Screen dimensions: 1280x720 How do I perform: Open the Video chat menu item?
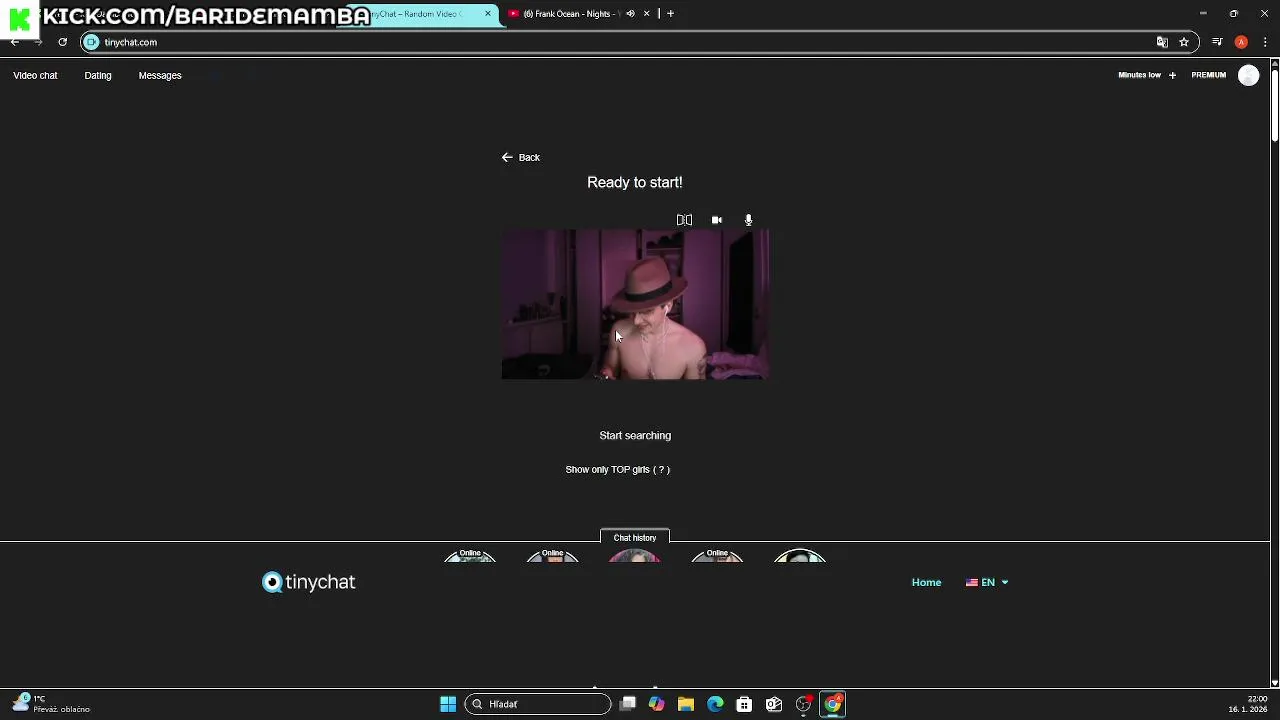35,75
